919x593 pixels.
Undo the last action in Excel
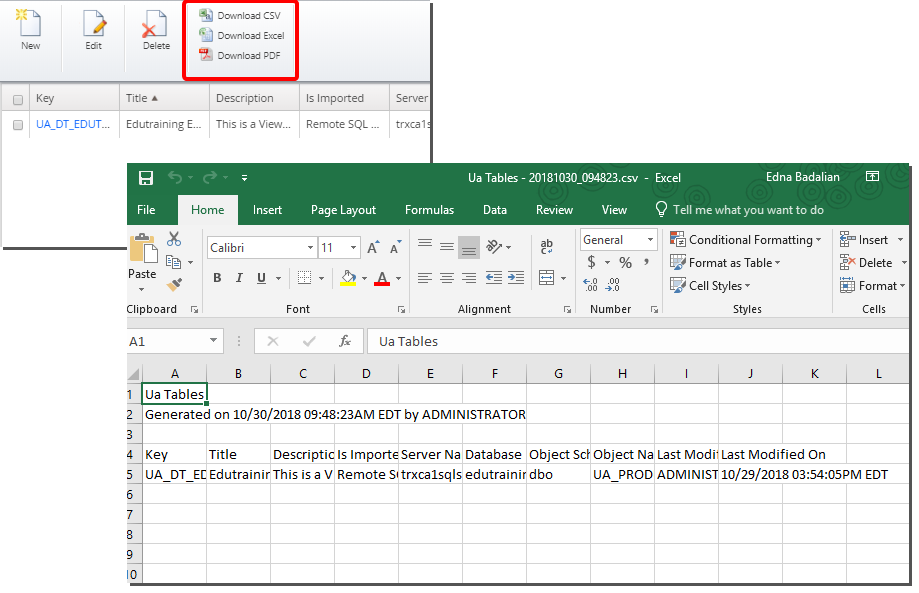pyautogui.click(x=175, y=177)
